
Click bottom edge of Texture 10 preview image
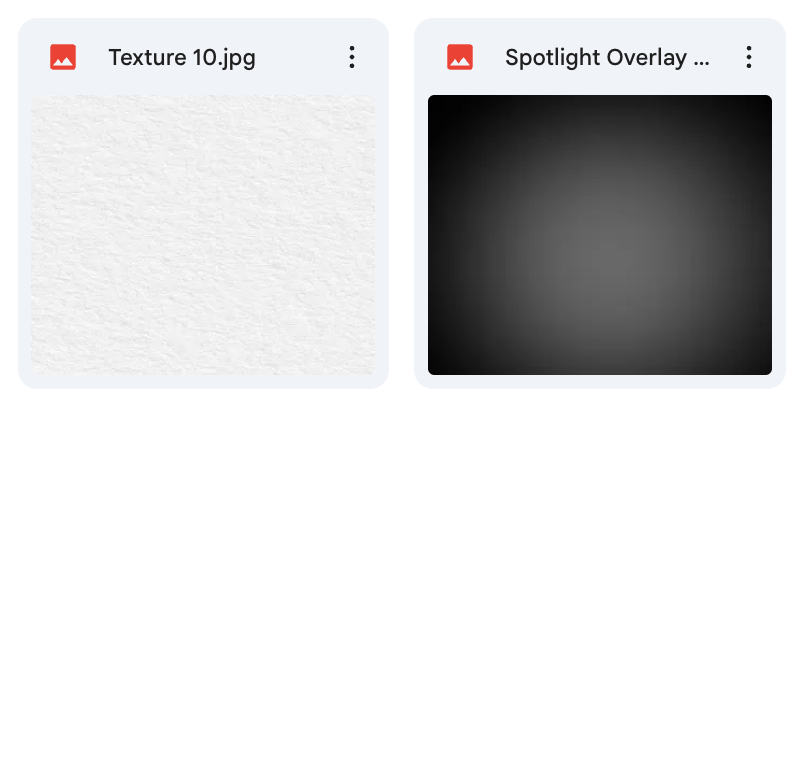(x=203, y=372)
